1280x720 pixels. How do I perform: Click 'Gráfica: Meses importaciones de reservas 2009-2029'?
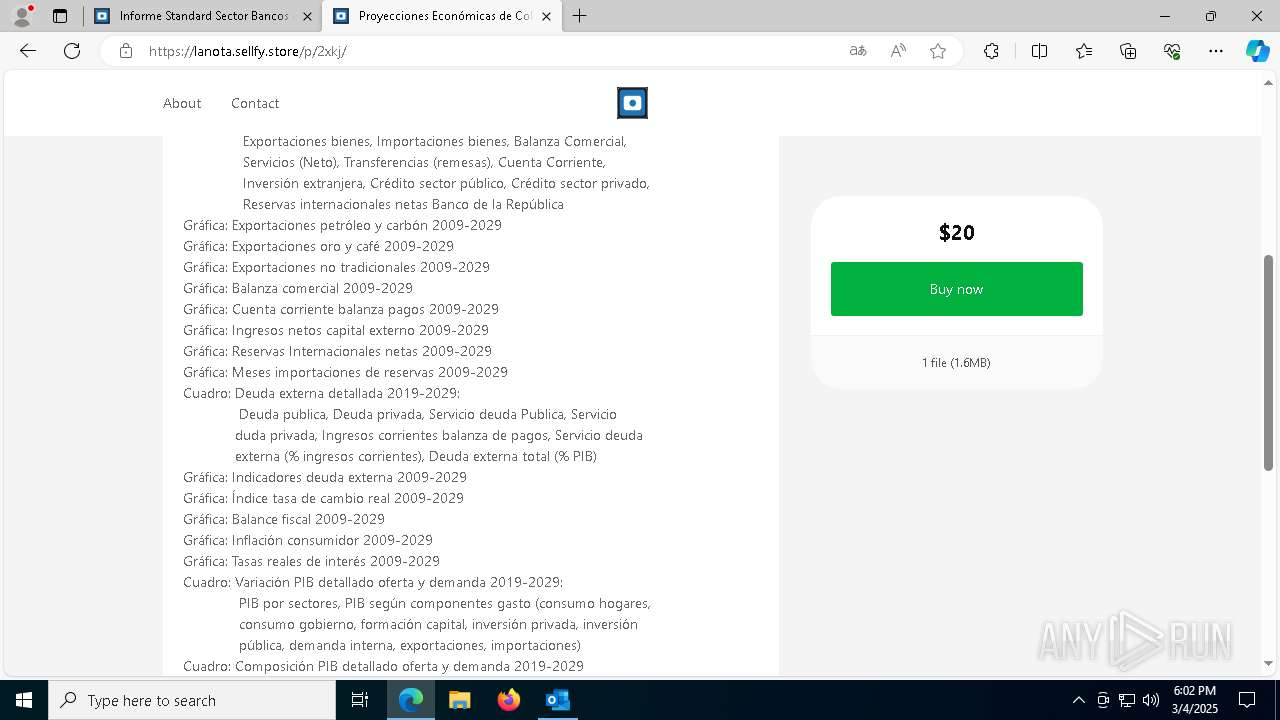click(345, 372)
